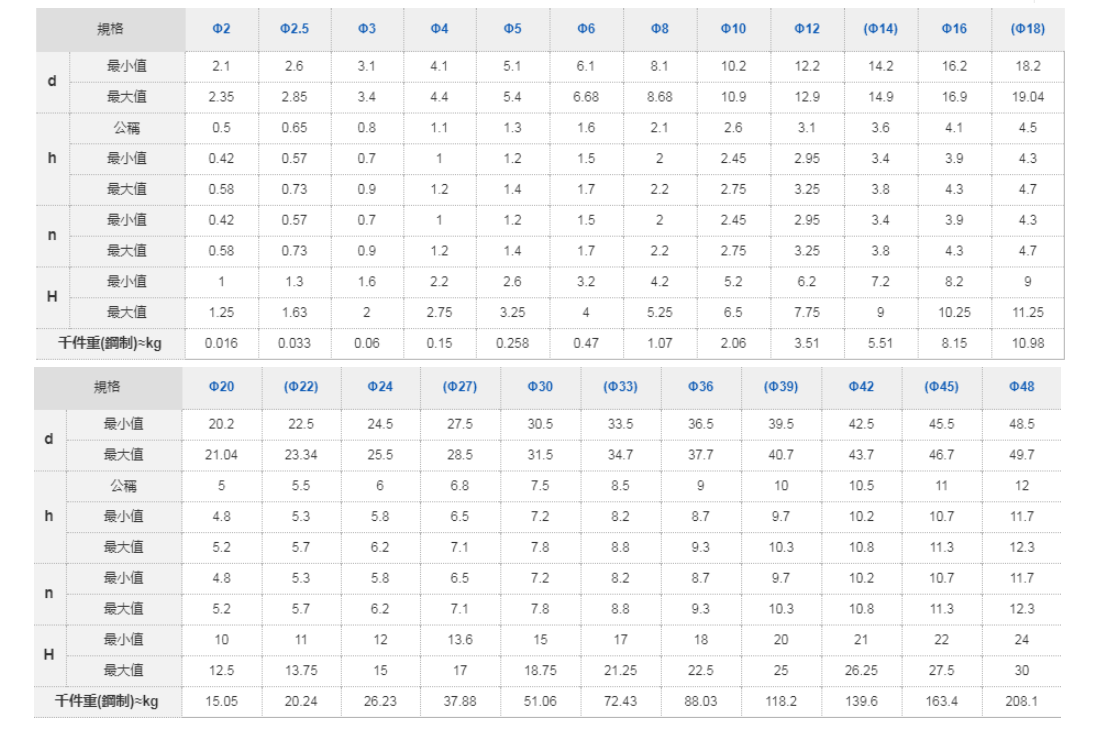The width and height of the screenshot is (1098, 744).
Task: Select the Φ24 column link
Action: click(380, 386)
